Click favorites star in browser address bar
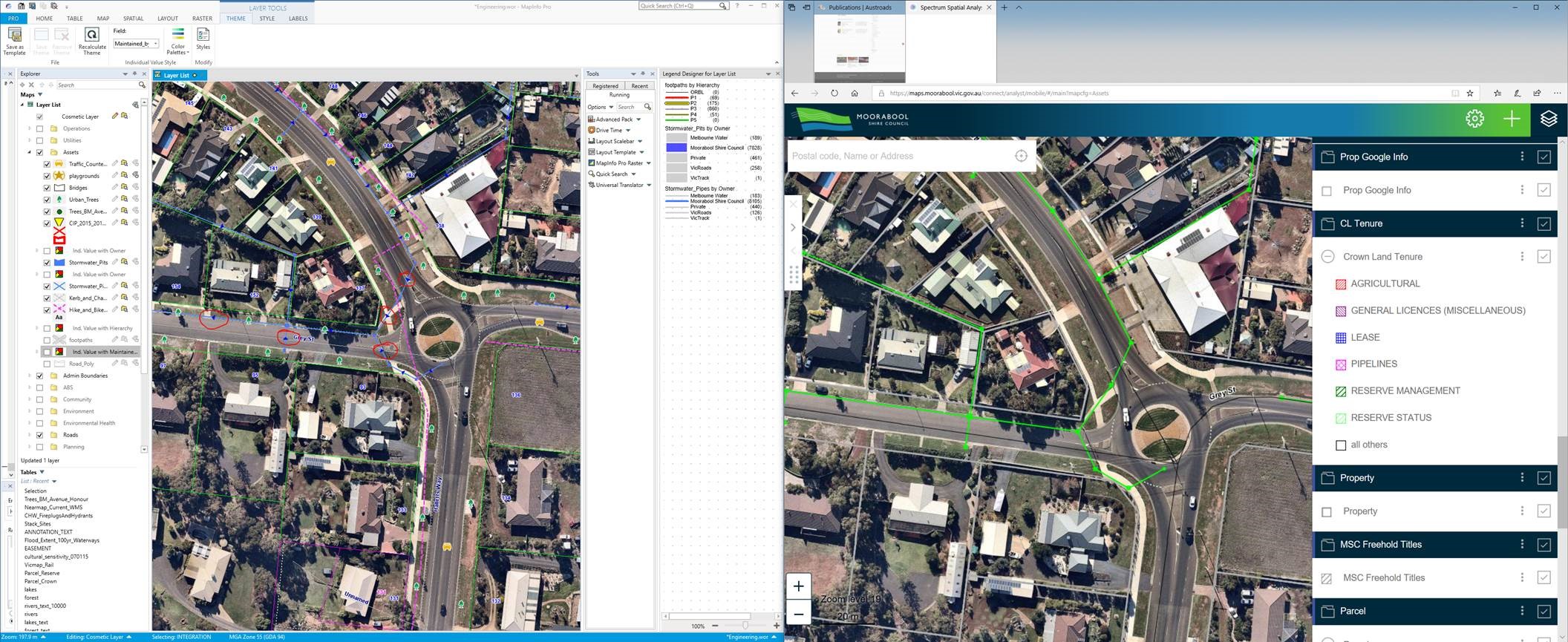Image resolution: width=1568 pixels, height=642 pixels. [x=1470, y=94]
